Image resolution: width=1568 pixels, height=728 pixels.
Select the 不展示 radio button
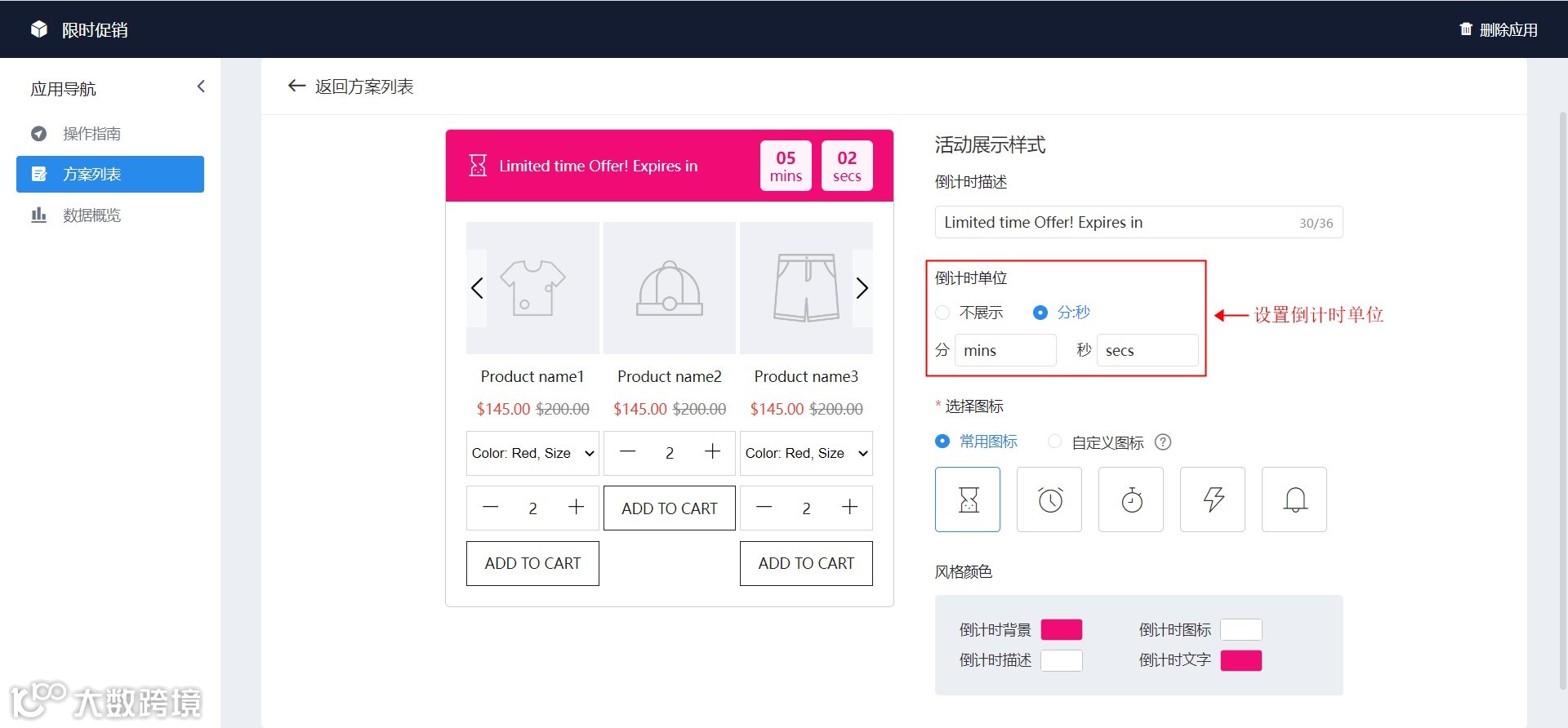942,313
